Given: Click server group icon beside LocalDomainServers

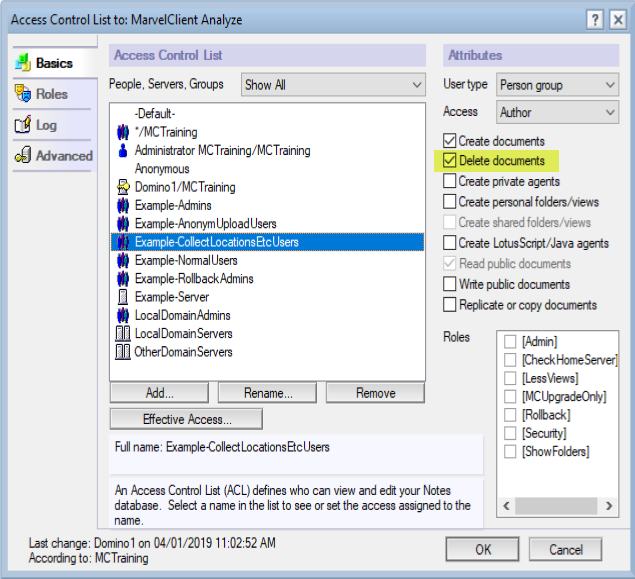Looking at the screenshot, I should 123,334.
